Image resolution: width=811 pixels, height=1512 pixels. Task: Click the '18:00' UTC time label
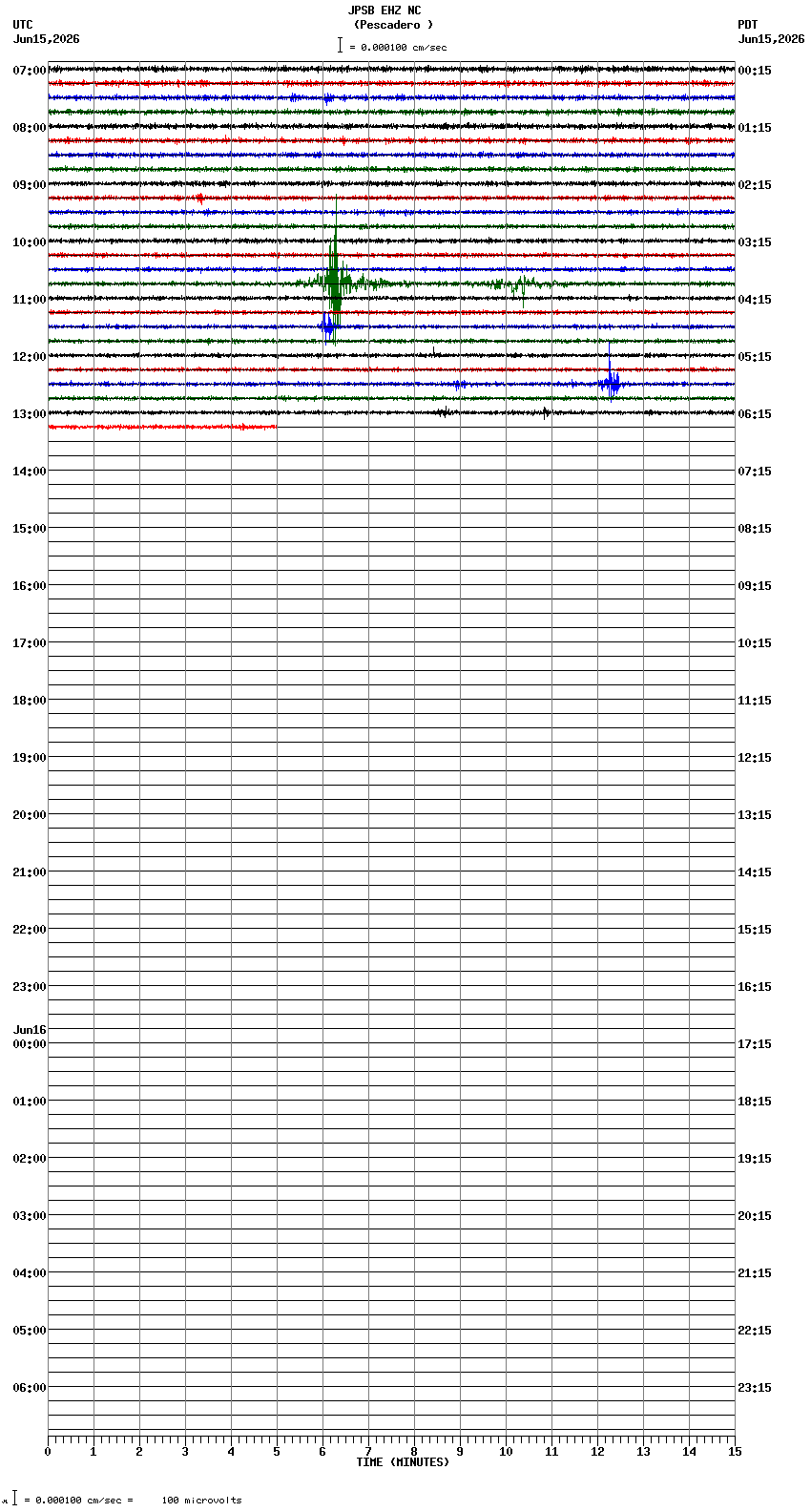click(30, 701)
